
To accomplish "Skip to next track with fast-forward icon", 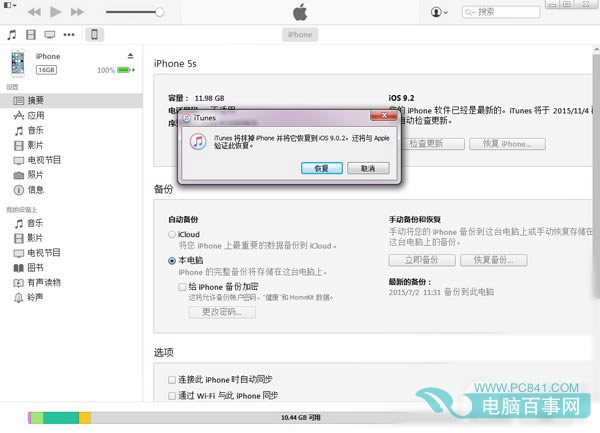I will (x=77, y=12).
